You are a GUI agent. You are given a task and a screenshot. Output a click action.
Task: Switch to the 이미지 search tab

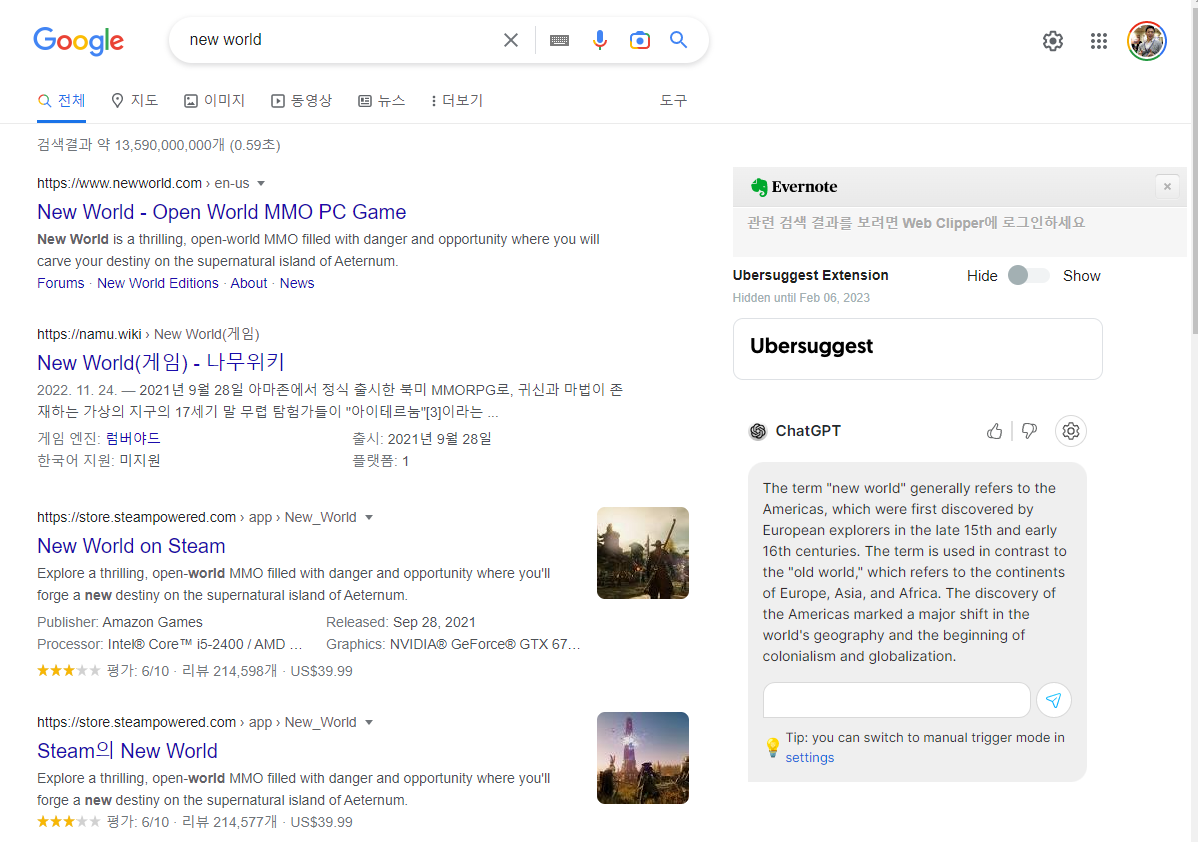(214, 100)
